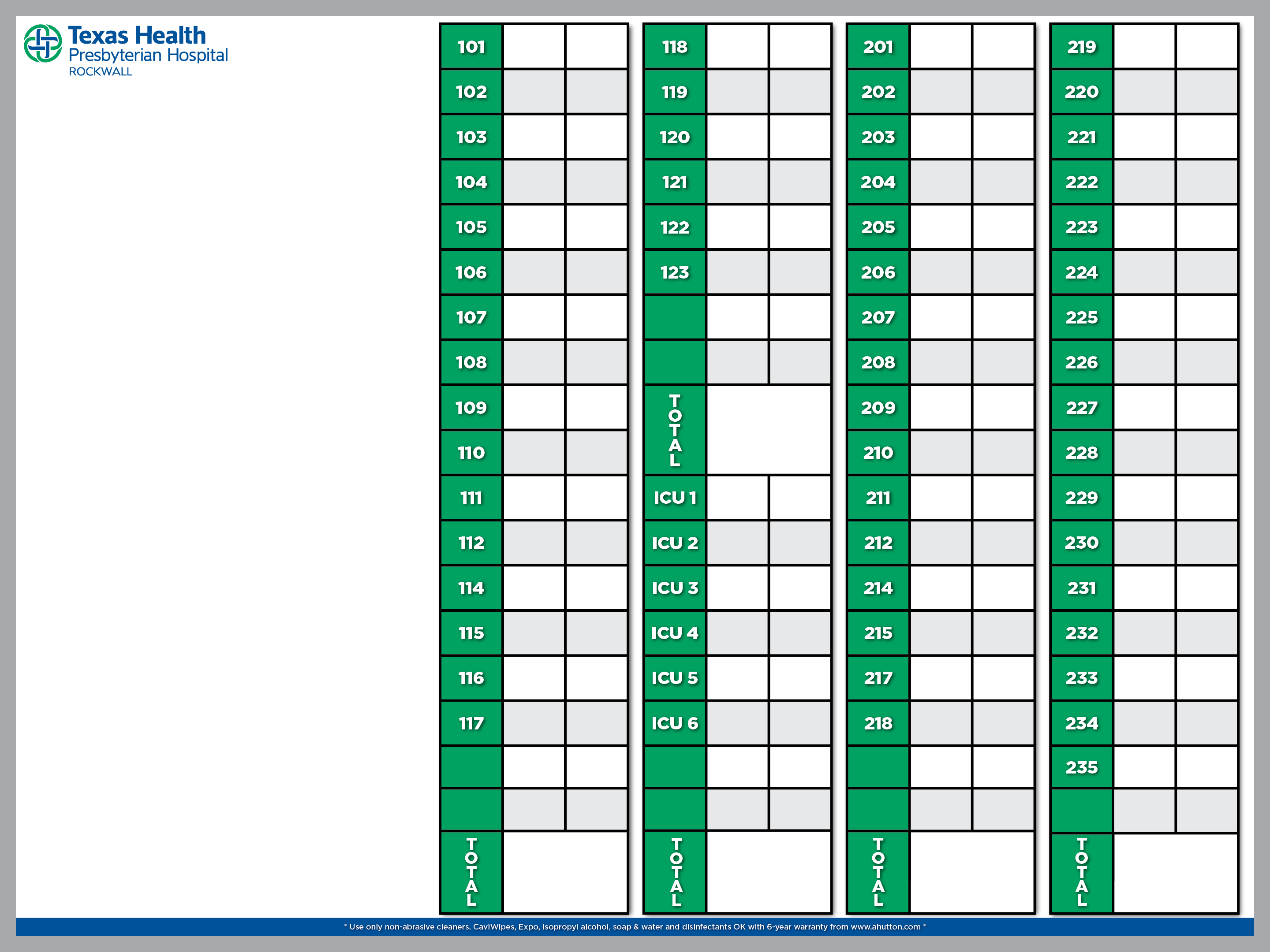1270x952 pixels.
Task: Select room cell '106'
Action: [x=471, y=272]
